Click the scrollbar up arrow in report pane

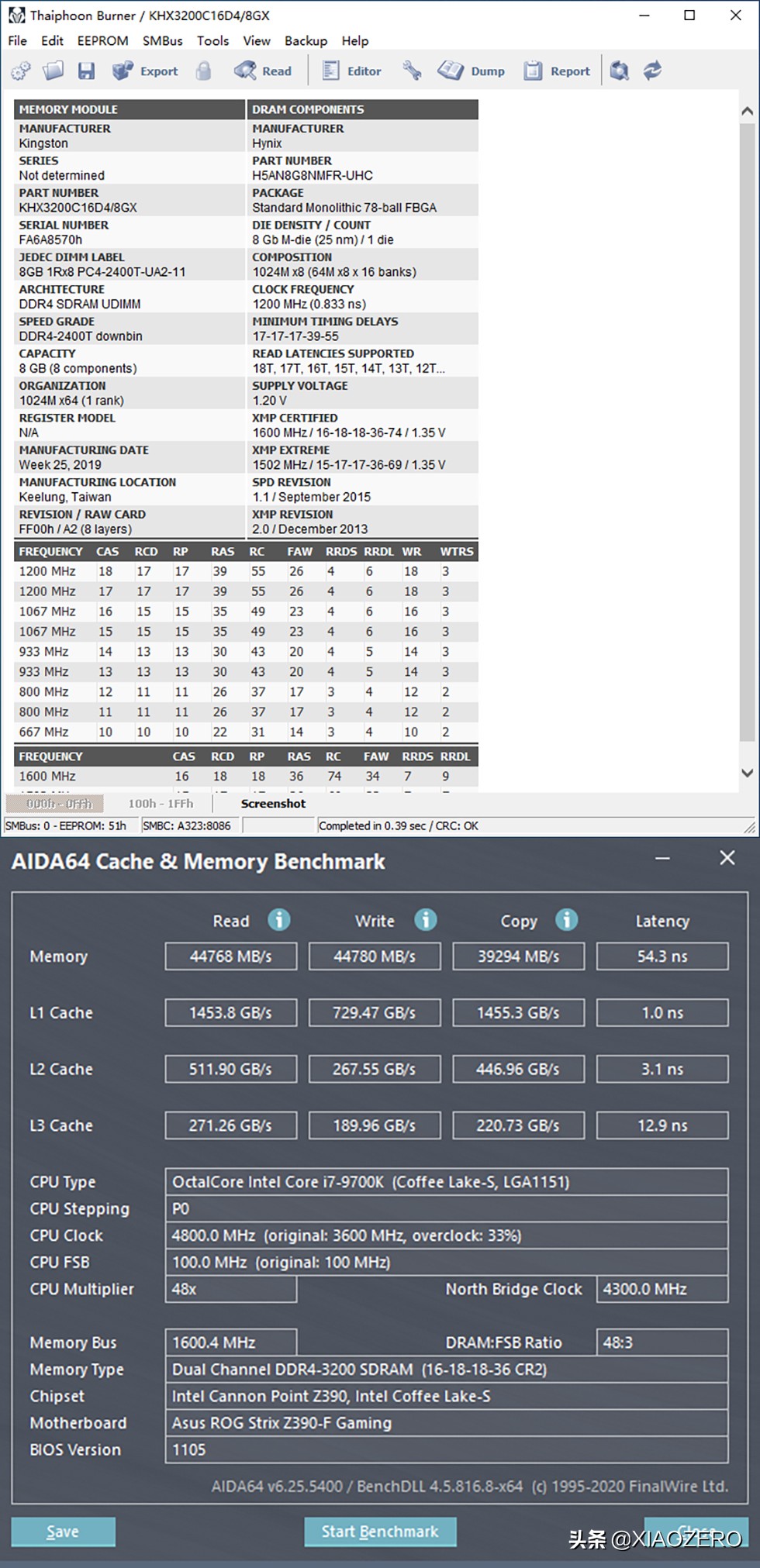(x=747, y=111)
